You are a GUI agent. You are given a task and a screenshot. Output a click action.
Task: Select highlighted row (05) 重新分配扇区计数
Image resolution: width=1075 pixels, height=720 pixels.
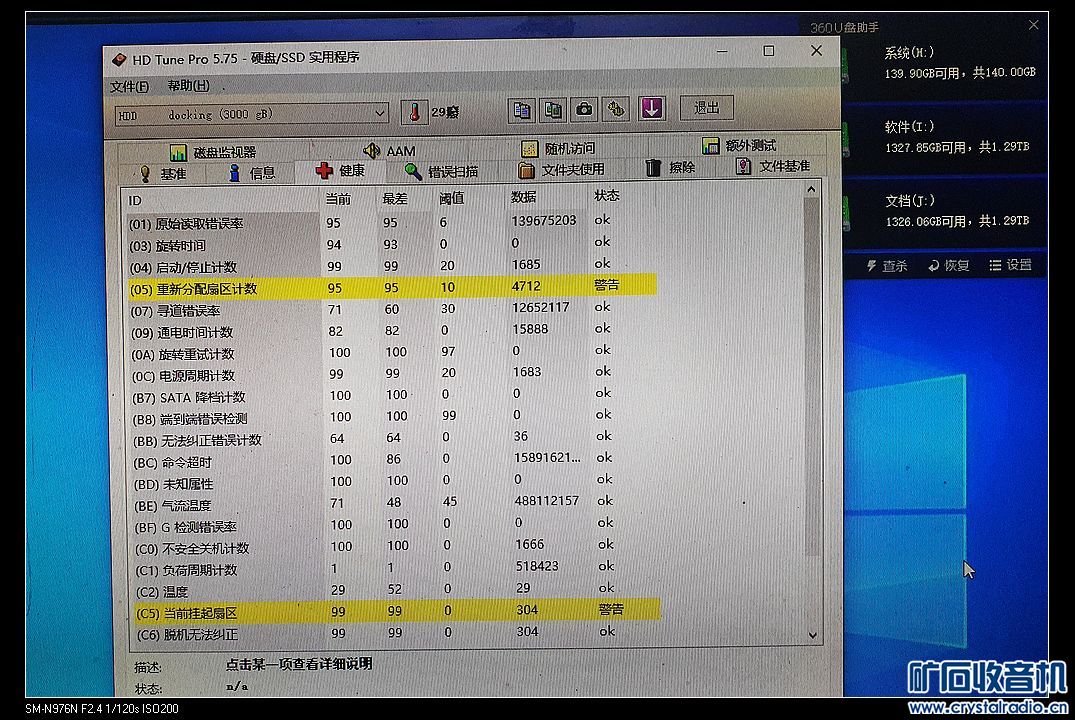coord(392,287)
